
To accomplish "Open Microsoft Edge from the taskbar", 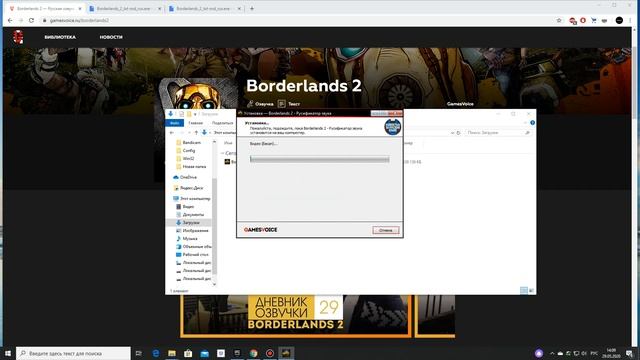I will (x=156, y=353).
